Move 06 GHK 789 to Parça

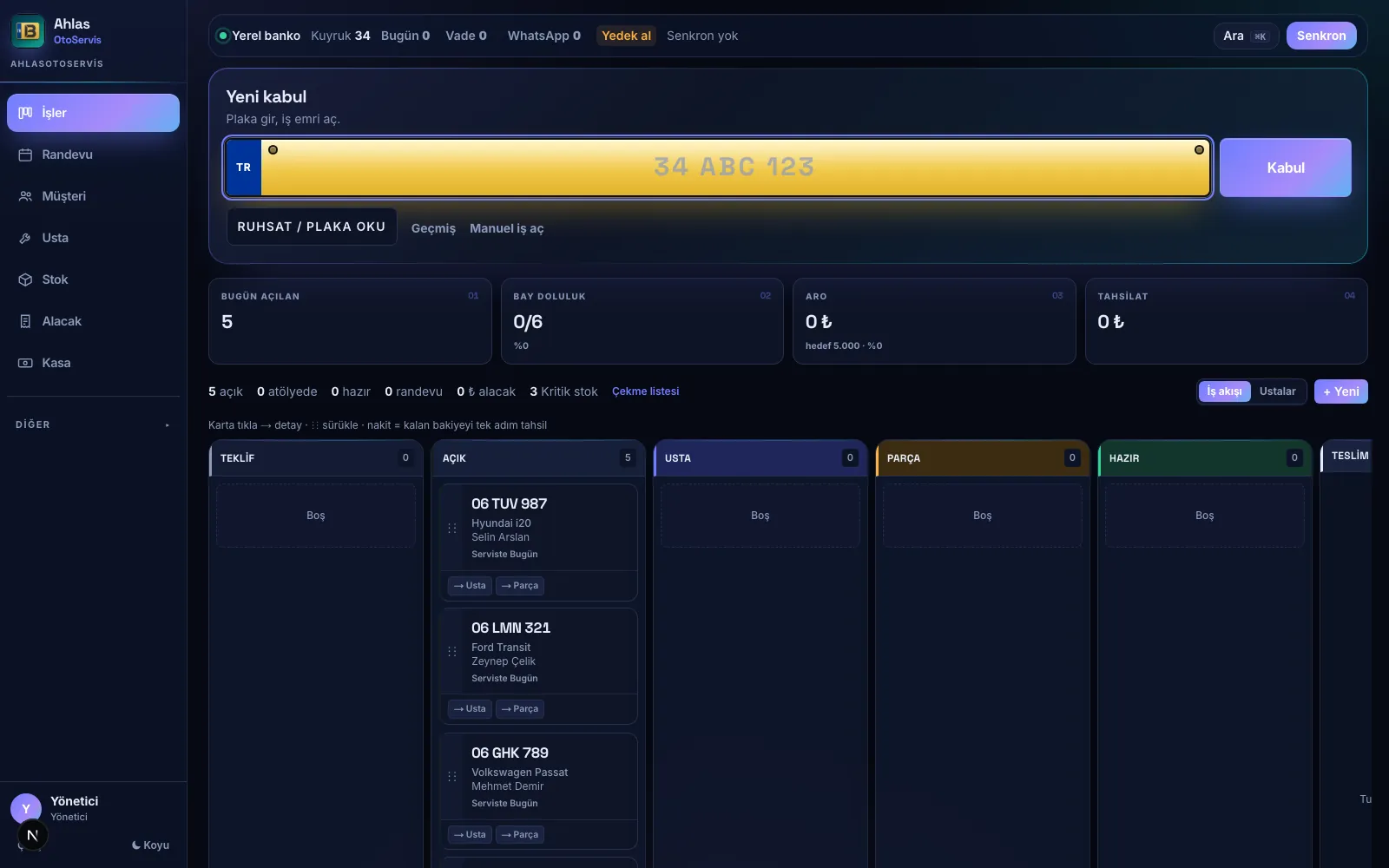(x=520, y=835)
